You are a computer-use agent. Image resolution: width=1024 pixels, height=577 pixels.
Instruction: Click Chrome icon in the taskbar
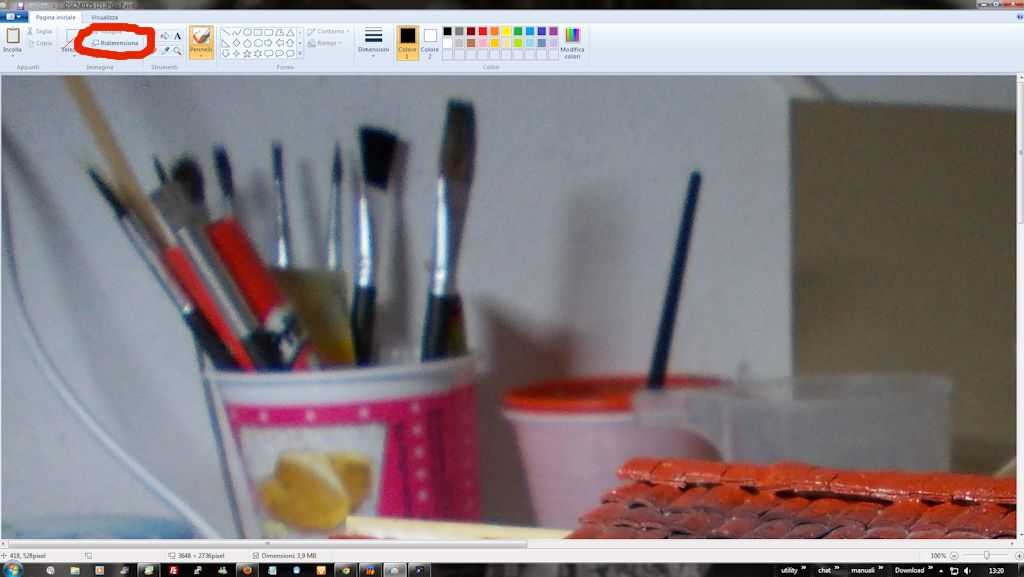point(345,570)
